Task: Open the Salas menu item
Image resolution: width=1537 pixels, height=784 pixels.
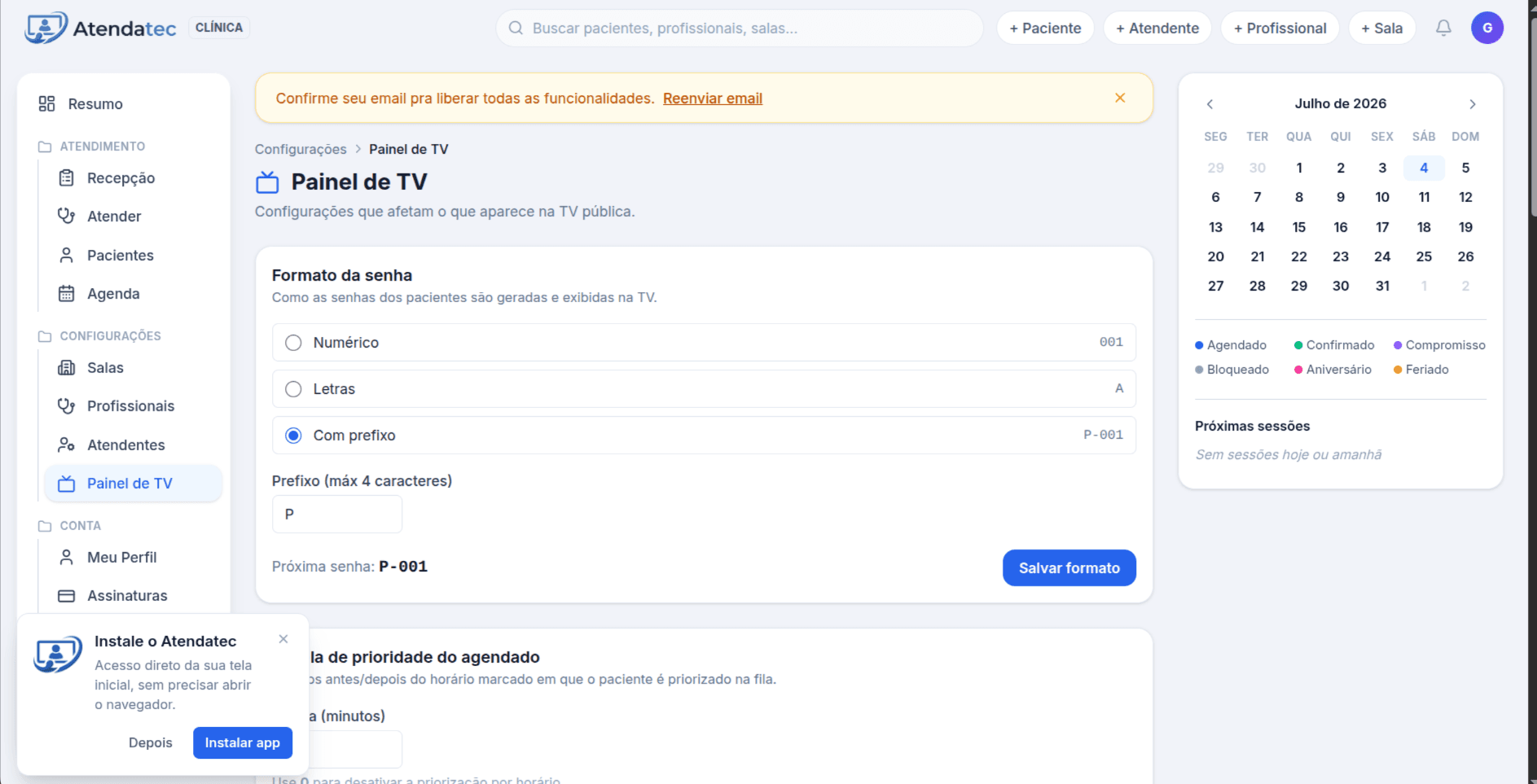Action: (133, 367)
